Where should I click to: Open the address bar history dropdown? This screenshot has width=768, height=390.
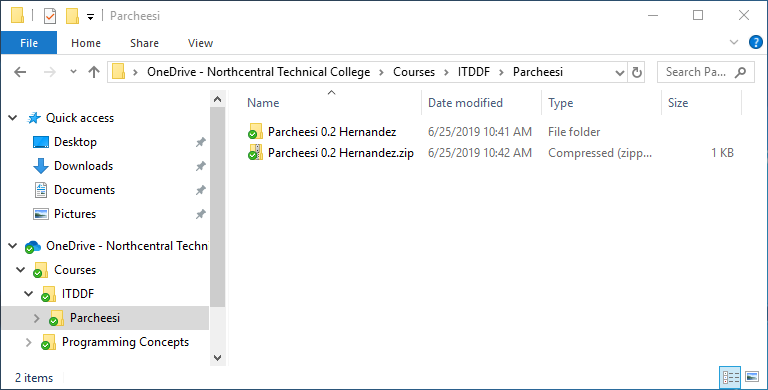tap(620, 73)
